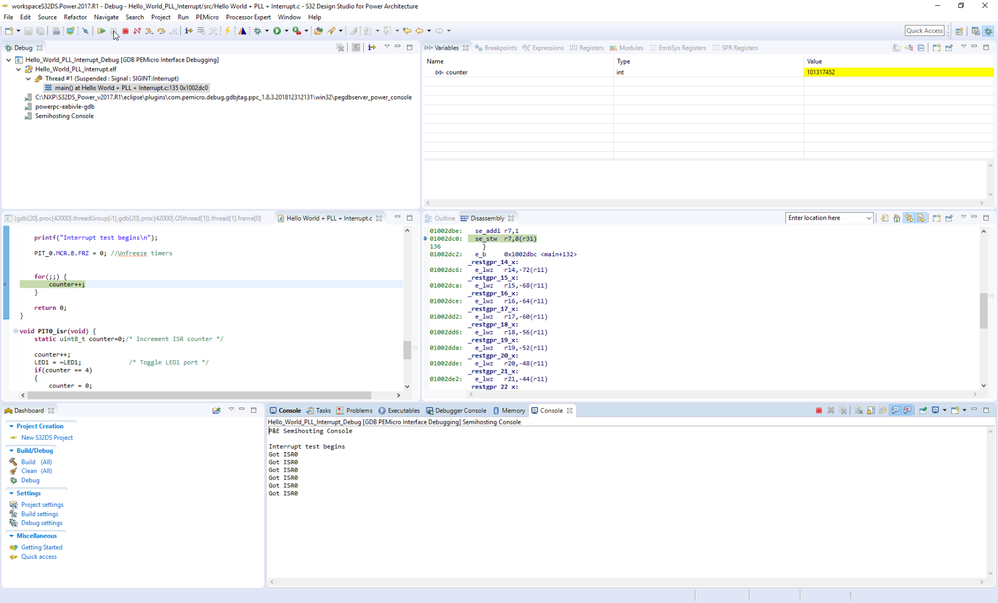Open the File menu
Image resolution: width=998 pixels, height=603 pixels.
pos(8,17)
